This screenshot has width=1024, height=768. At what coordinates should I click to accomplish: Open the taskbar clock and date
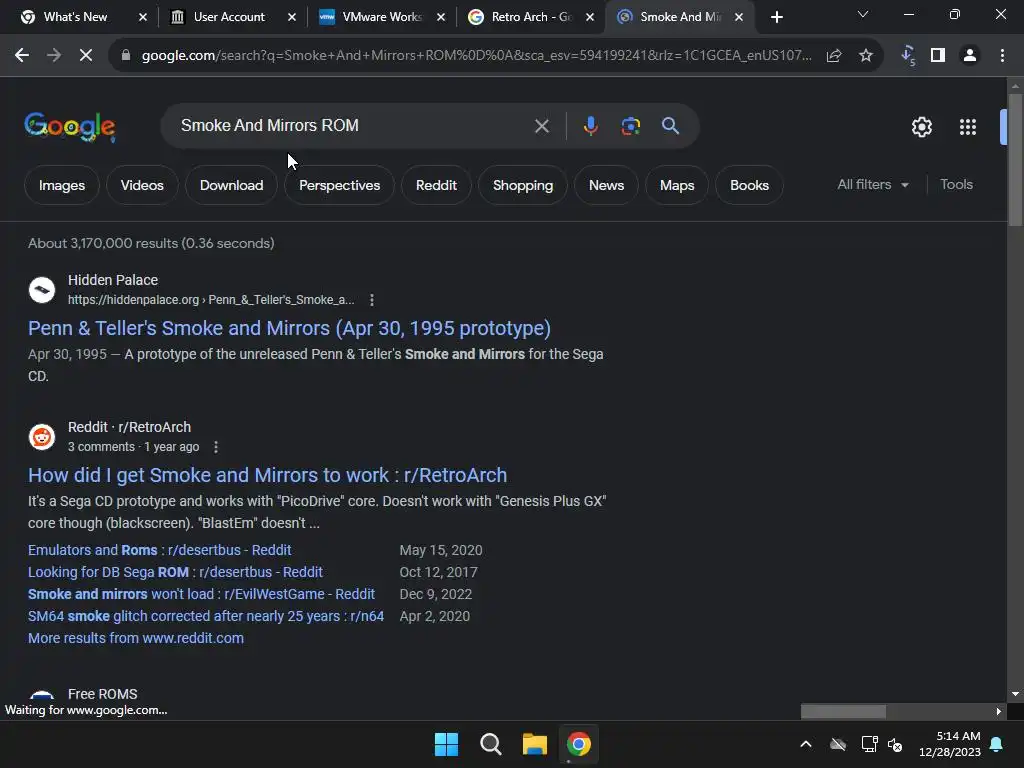pos(950,744)
